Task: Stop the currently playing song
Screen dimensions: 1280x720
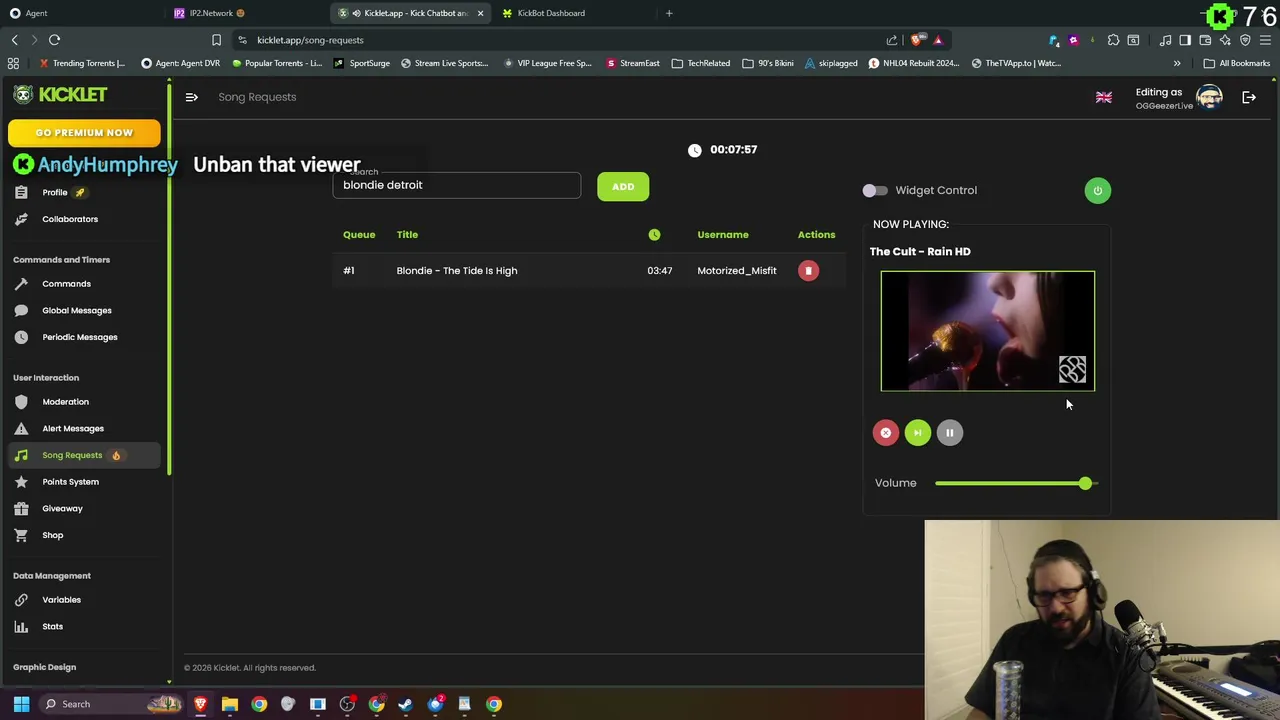Action: pos(885,433)
